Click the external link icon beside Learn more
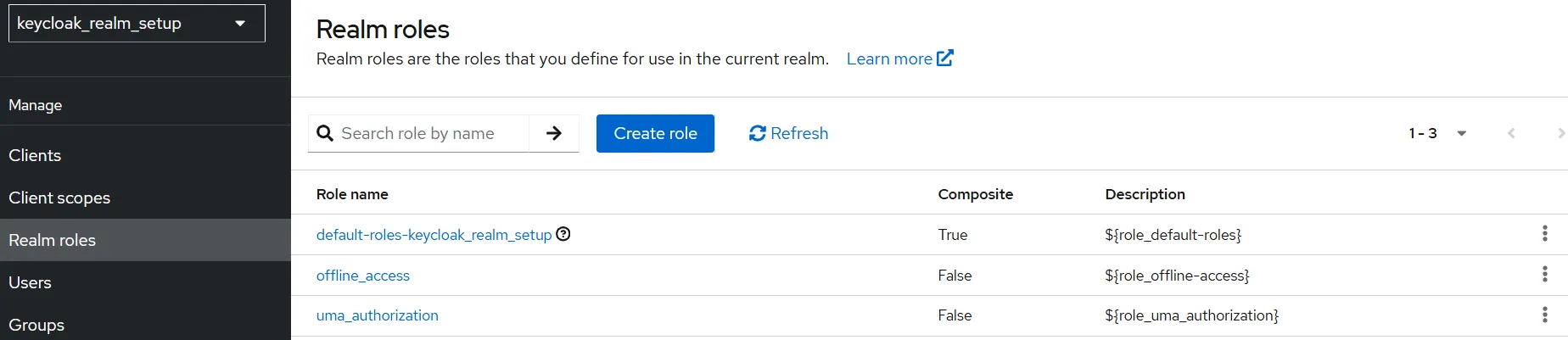The height and width of the screenshot is (340, 1568). click(945, 58)
